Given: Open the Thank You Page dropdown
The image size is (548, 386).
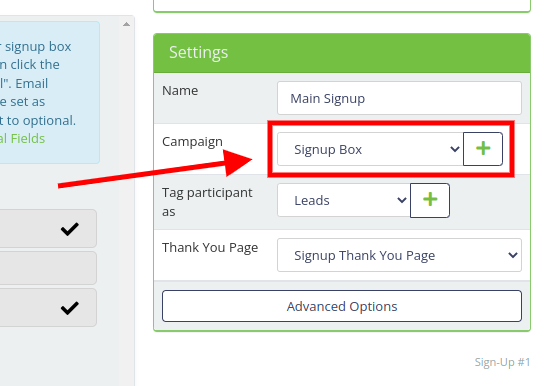Looking at the screenshot, I should (x=399, y=255).
